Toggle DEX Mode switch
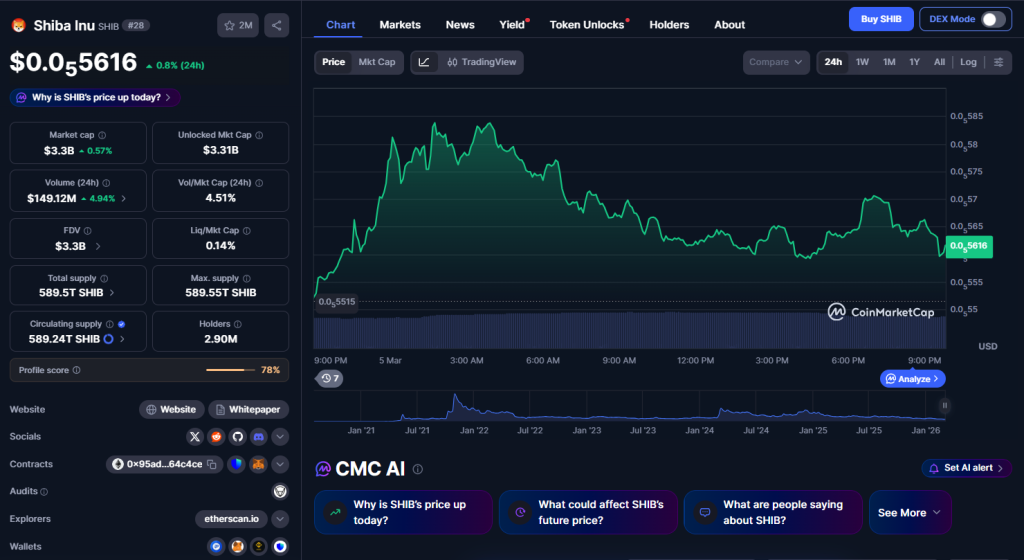This screenshot has width=1024, height=560. (992, 19)
